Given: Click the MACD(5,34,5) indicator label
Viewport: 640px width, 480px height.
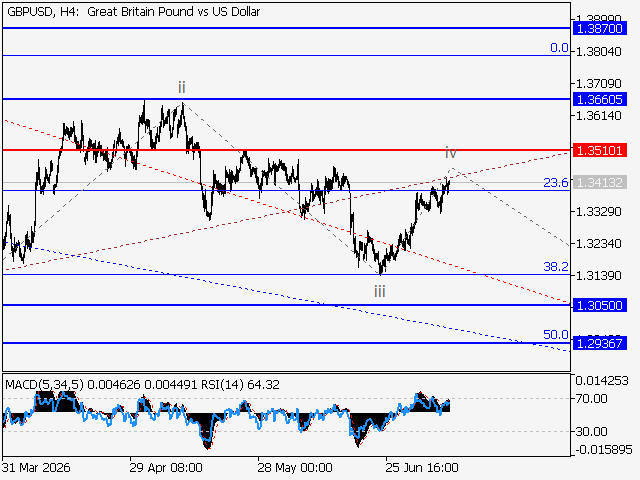Looking at the screenshot, I should [x=44, y=384].
